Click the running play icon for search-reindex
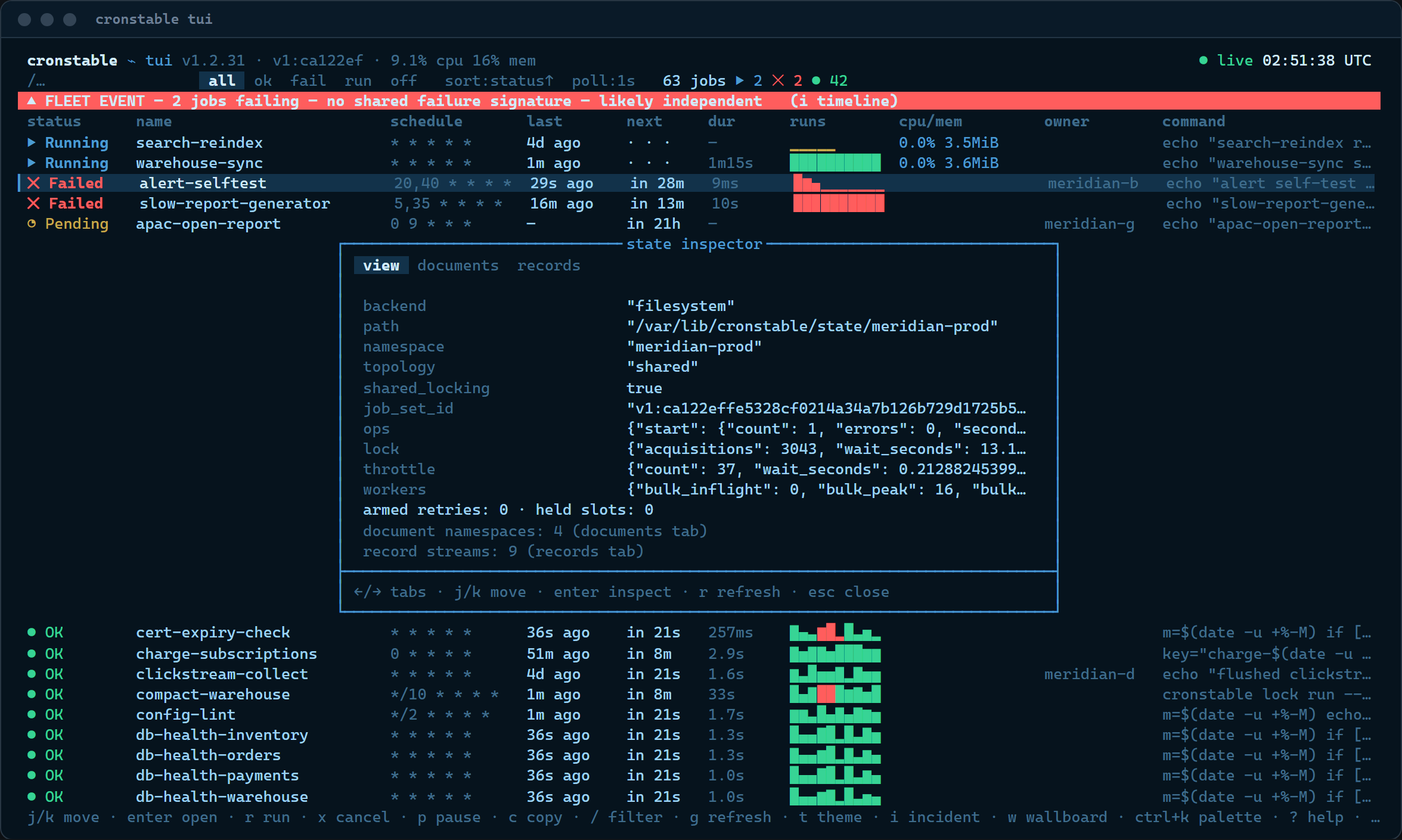 (32, 142)
